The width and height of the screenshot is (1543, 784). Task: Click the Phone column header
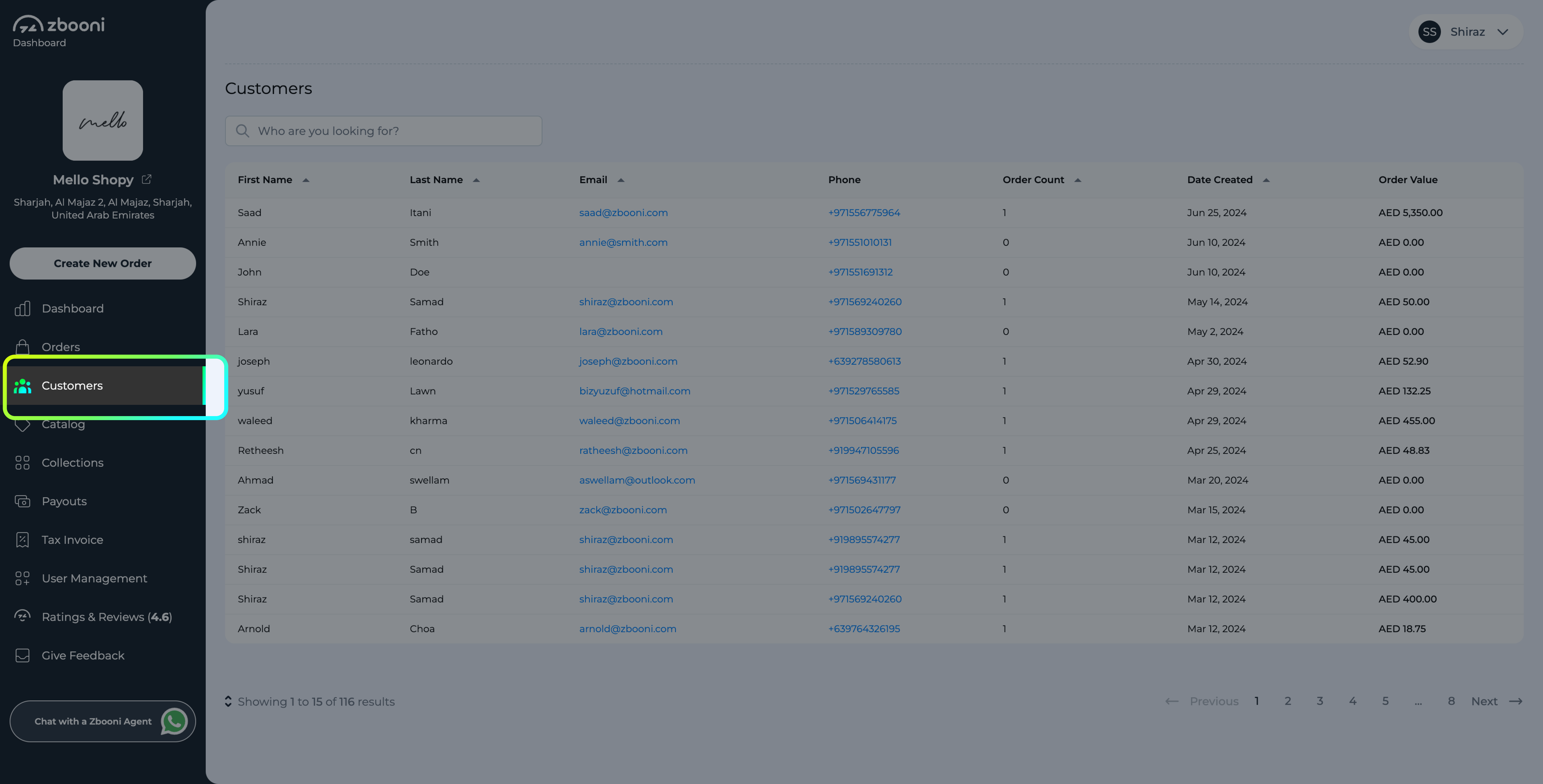[844, 180]
